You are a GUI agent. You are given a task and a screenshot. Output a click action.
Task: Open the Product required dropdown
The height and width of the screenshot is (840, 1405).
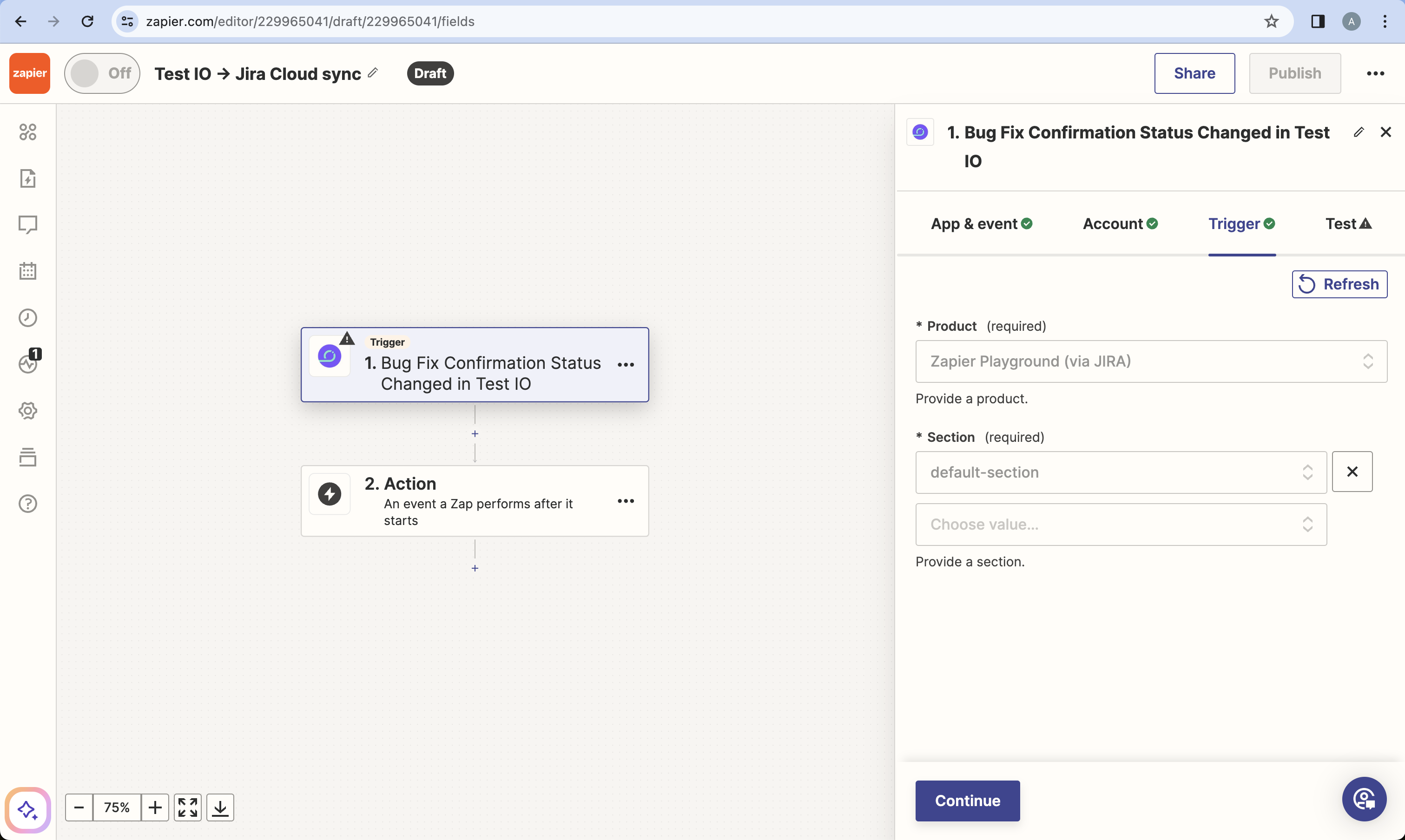click(1150, 361)
